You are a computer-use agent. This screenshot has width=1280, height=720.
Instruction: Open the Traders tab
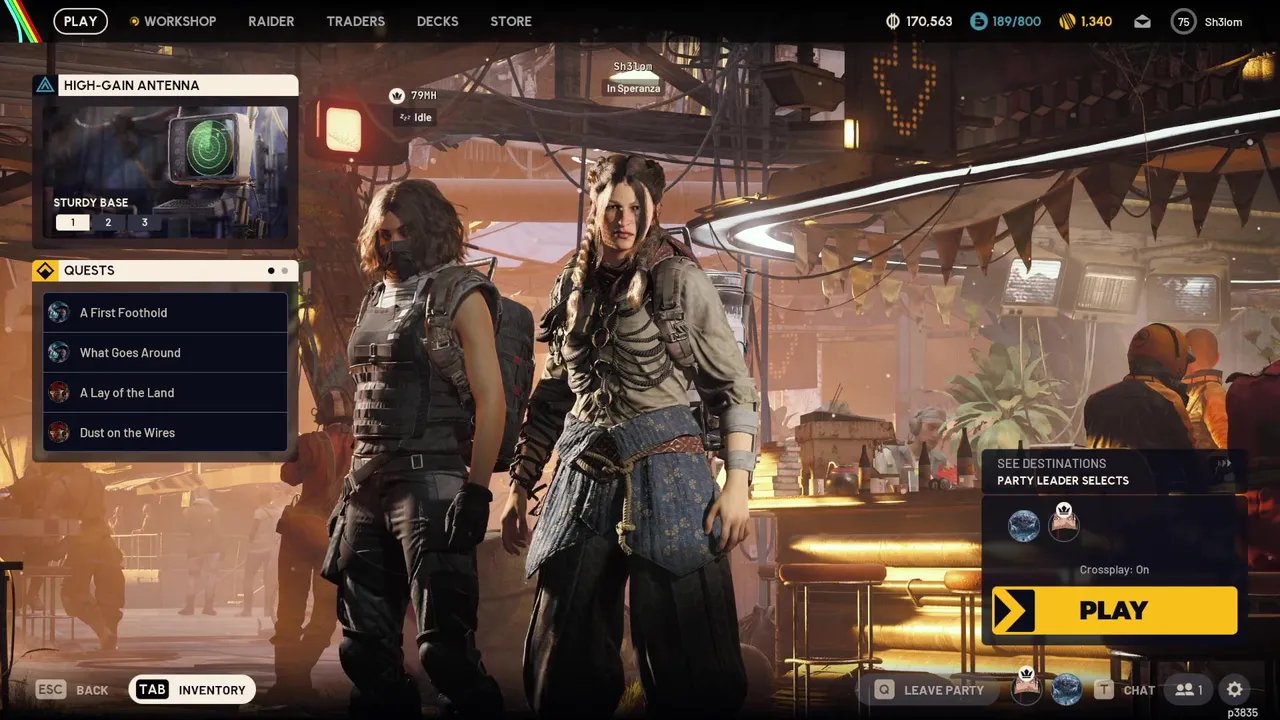pyautogui.click(x=355, y=21)
